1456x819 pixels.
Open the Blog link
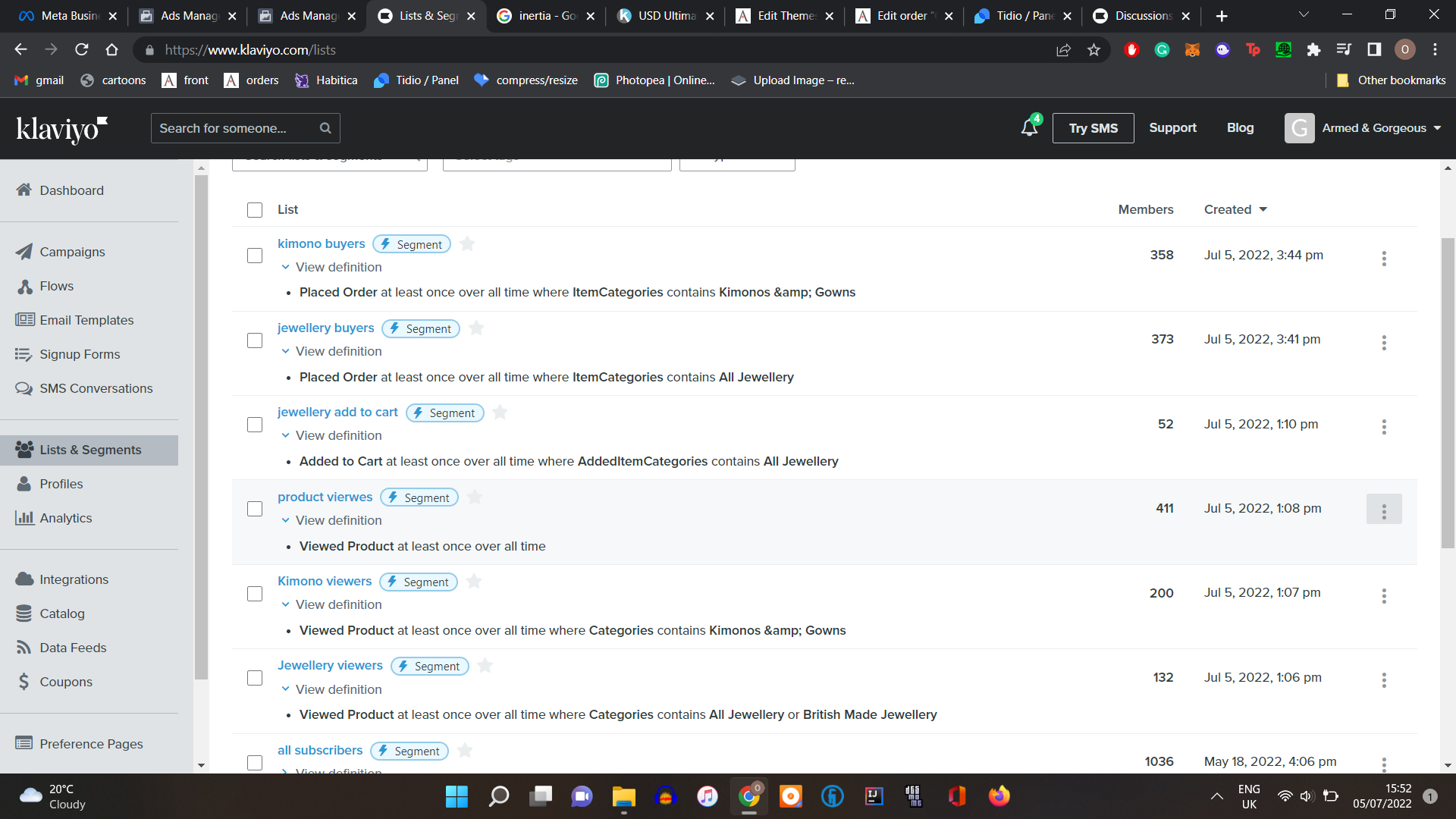point(1240,128)
